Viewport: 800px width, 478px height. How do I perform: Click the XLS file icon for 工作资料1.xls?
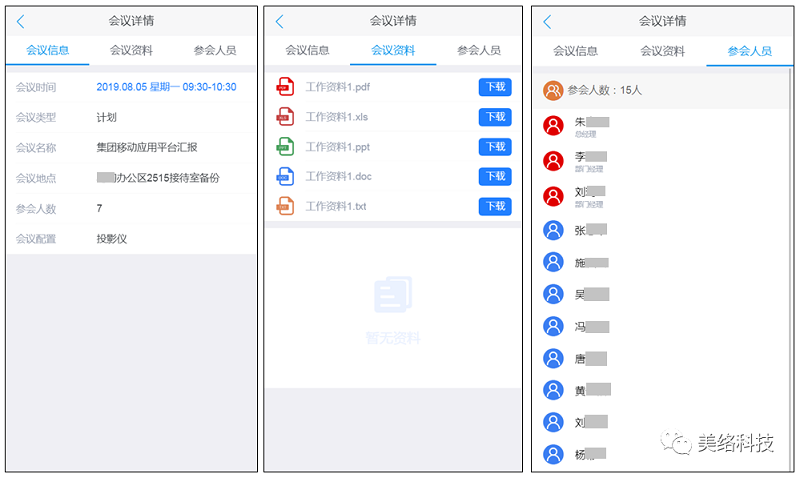(x=285, y=117)
